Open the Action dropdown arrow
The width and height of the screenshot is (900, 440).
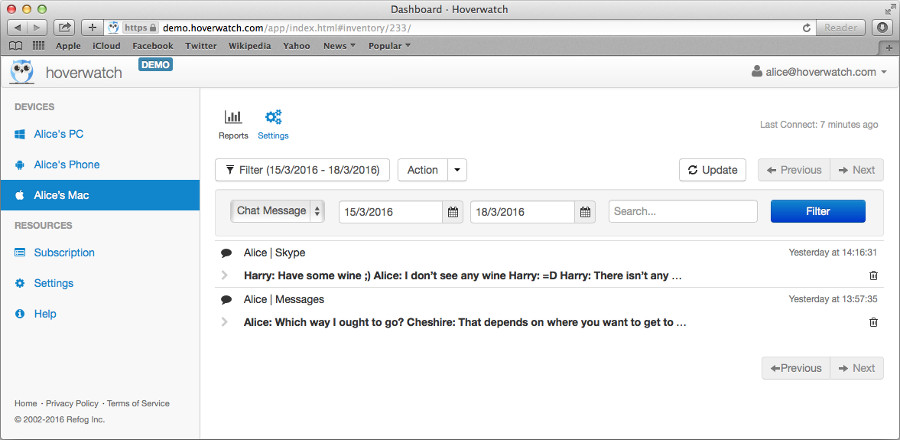click(x=457, y=170)
